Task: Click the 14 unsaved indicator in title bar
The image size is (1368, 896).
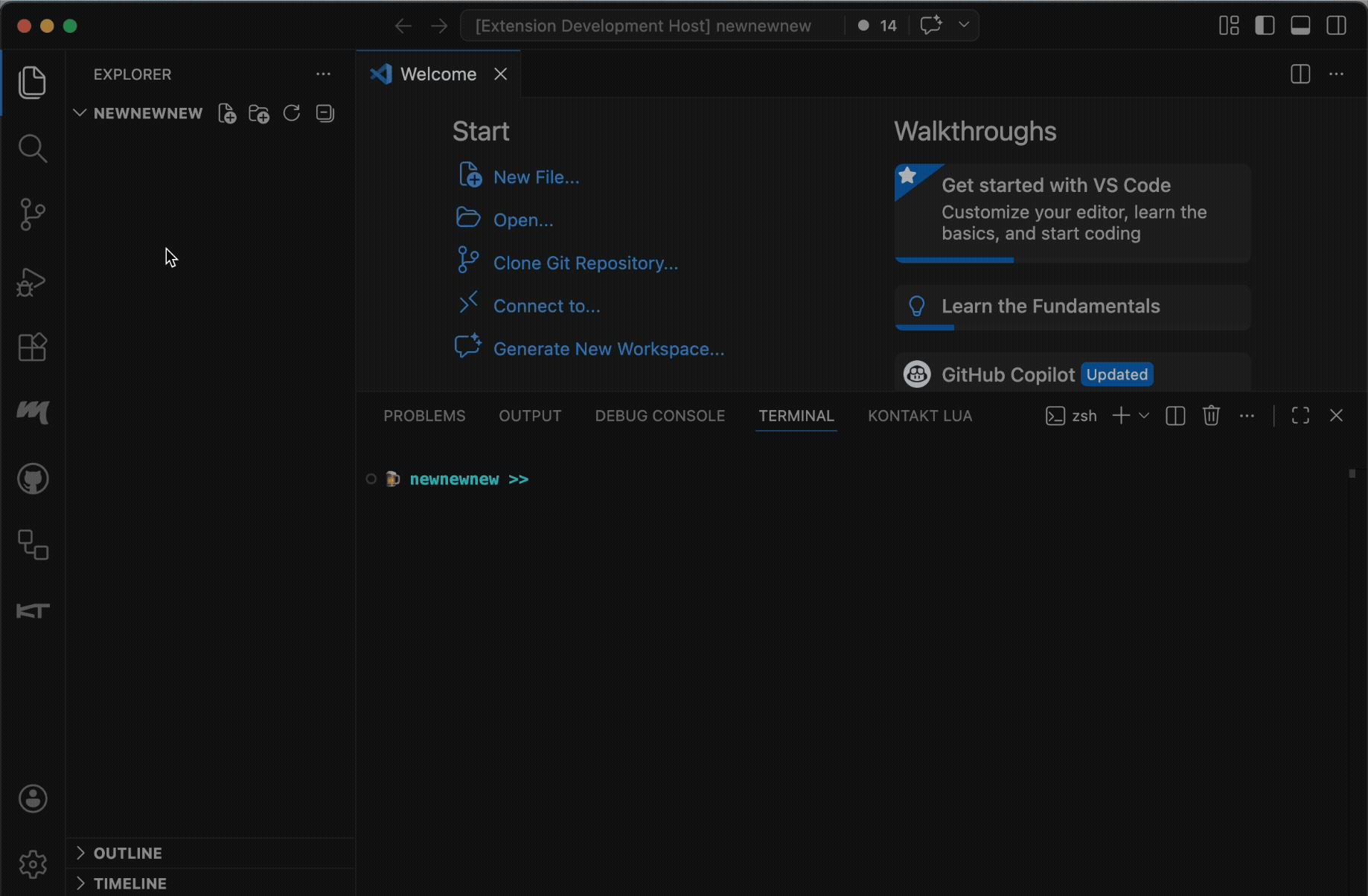Action: click(x=877, y=25)
